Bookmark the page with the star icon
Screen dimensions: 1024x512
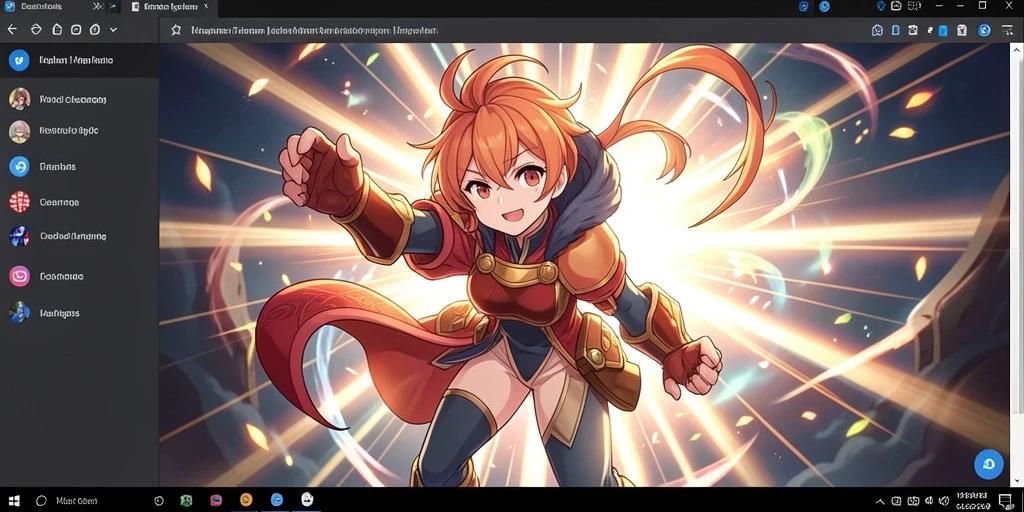pos(175,30)
